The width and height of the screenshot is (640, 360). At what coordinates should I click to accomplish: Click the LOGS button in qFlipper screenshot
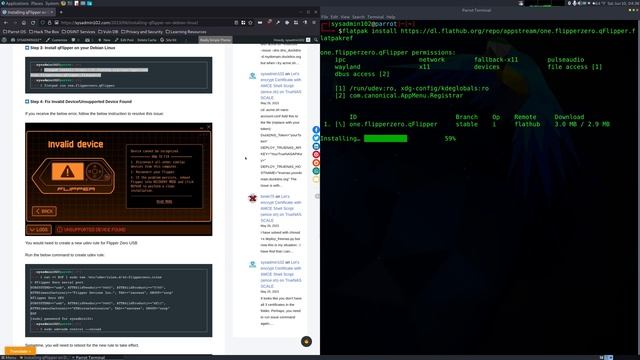tap(39, 229)
